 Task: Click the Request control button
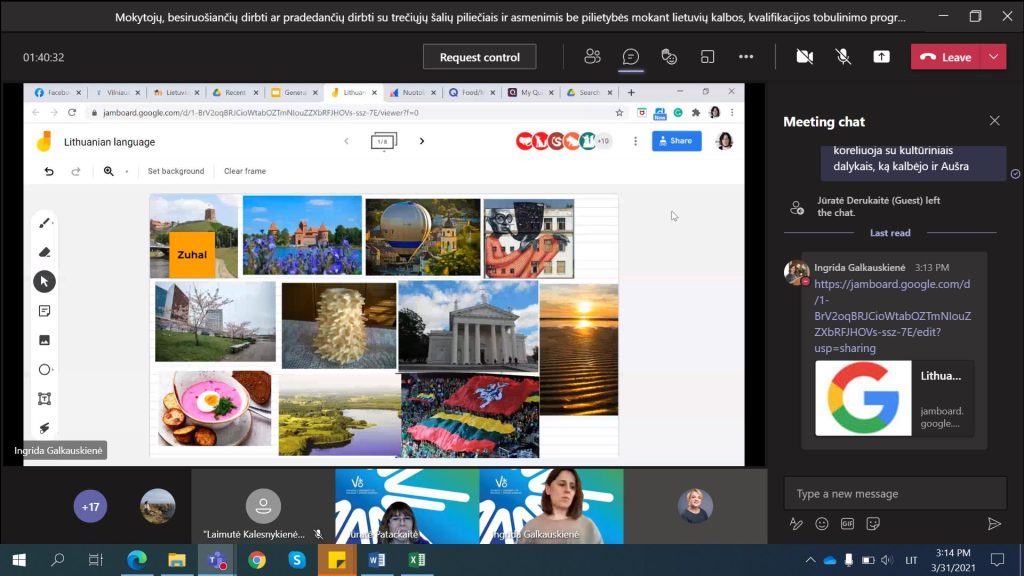479,57
